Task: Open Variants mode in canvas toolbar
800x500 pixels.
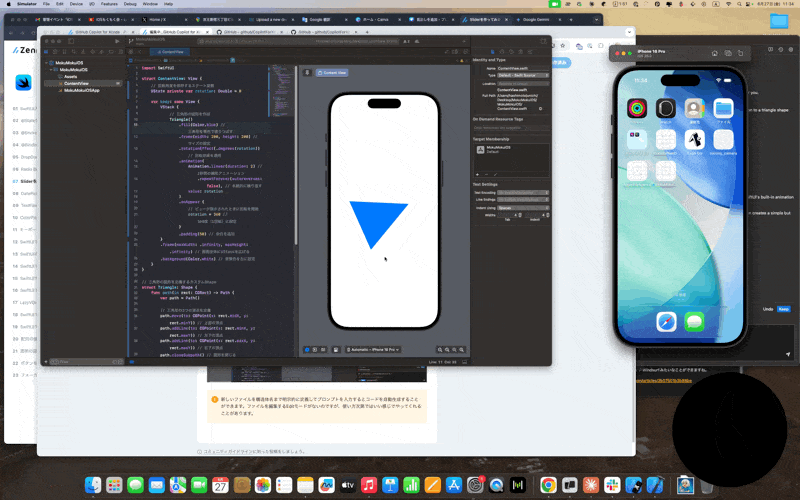Action: click(323, 349)
